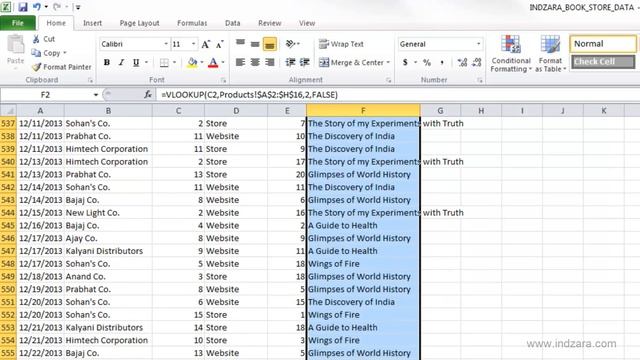
Task: Open the font size dropdown
Action: click(193, 44)
